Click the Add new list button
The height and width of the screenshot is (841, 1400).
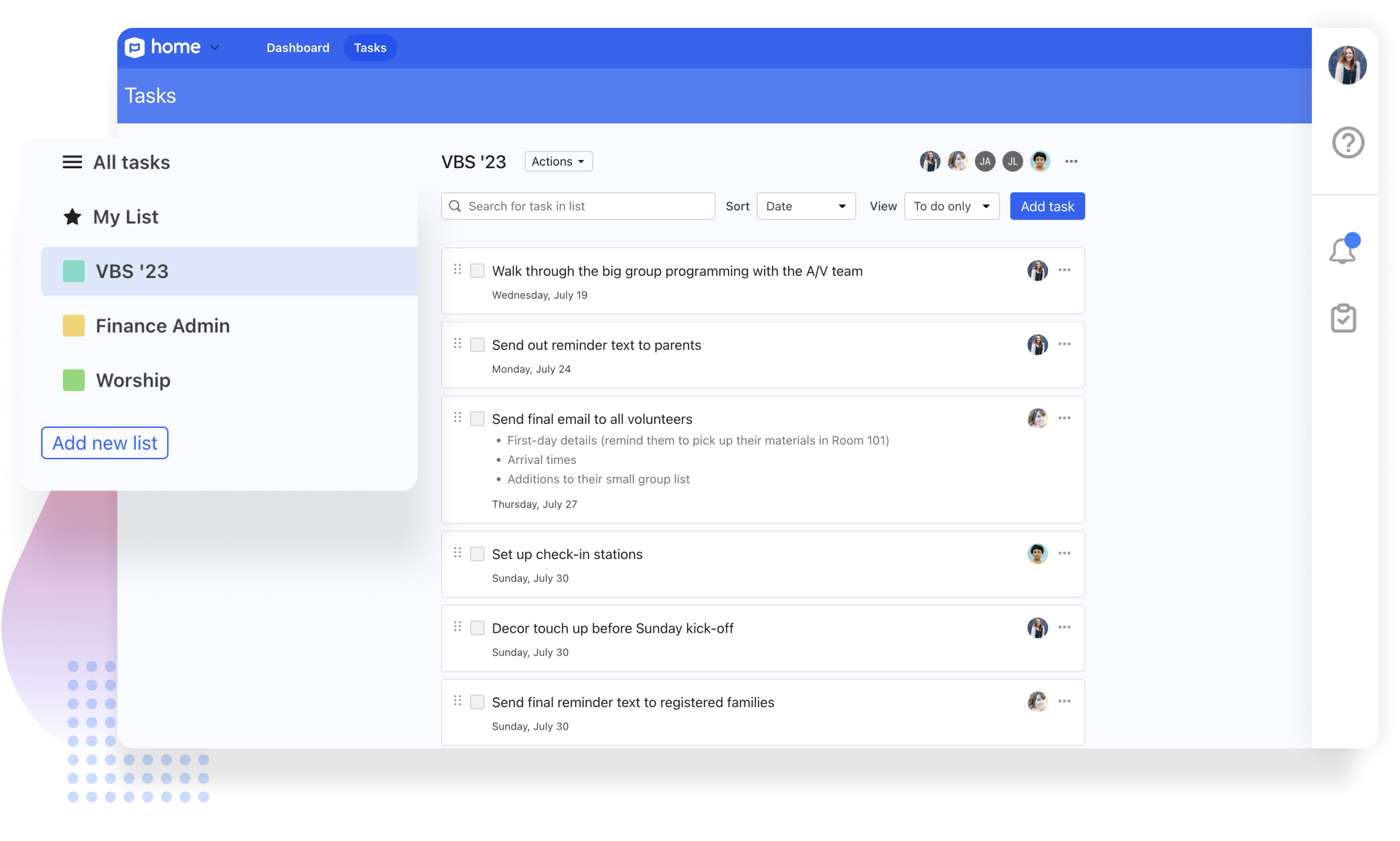[104, 443]
